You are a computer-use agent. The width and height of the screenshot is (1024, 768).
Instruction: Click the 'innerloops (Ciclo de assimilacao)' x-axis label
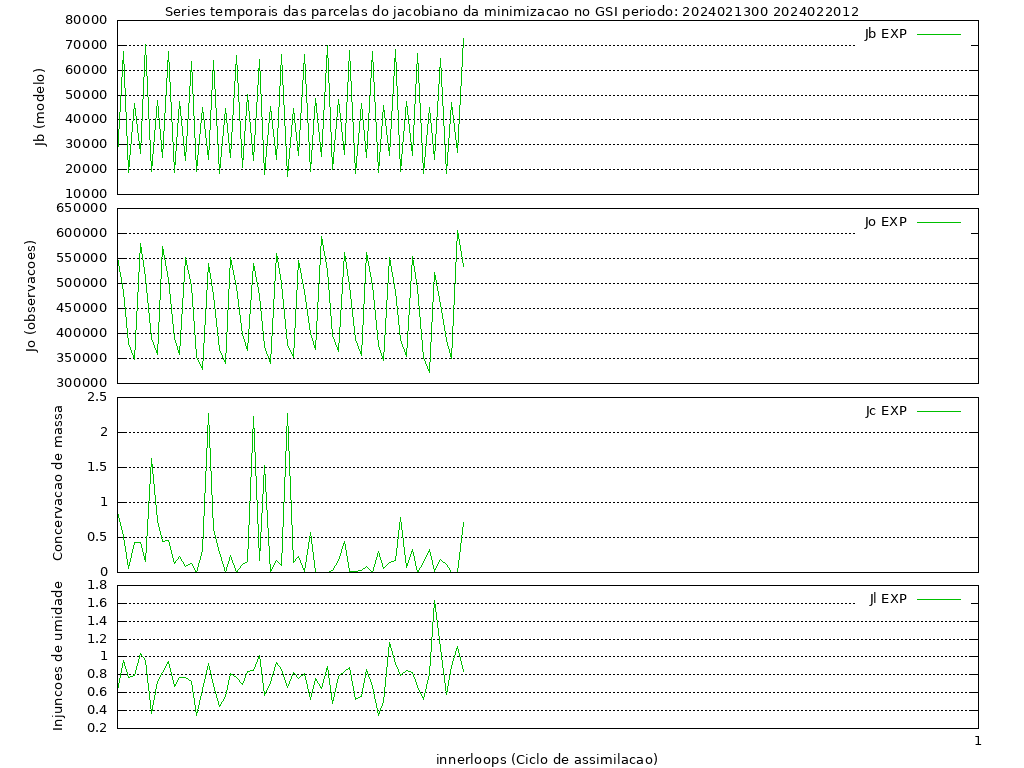tap(547, 758)
